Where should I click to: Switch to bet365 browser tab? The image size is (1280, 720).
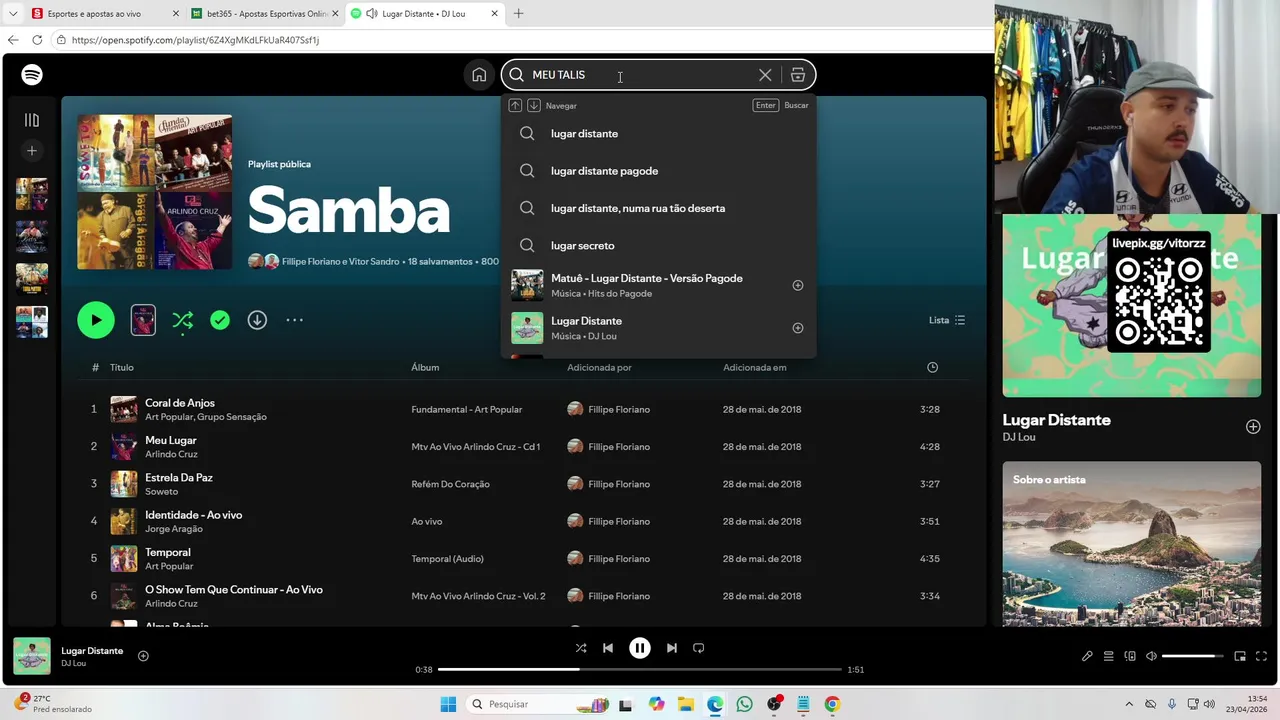click(264, 14)
